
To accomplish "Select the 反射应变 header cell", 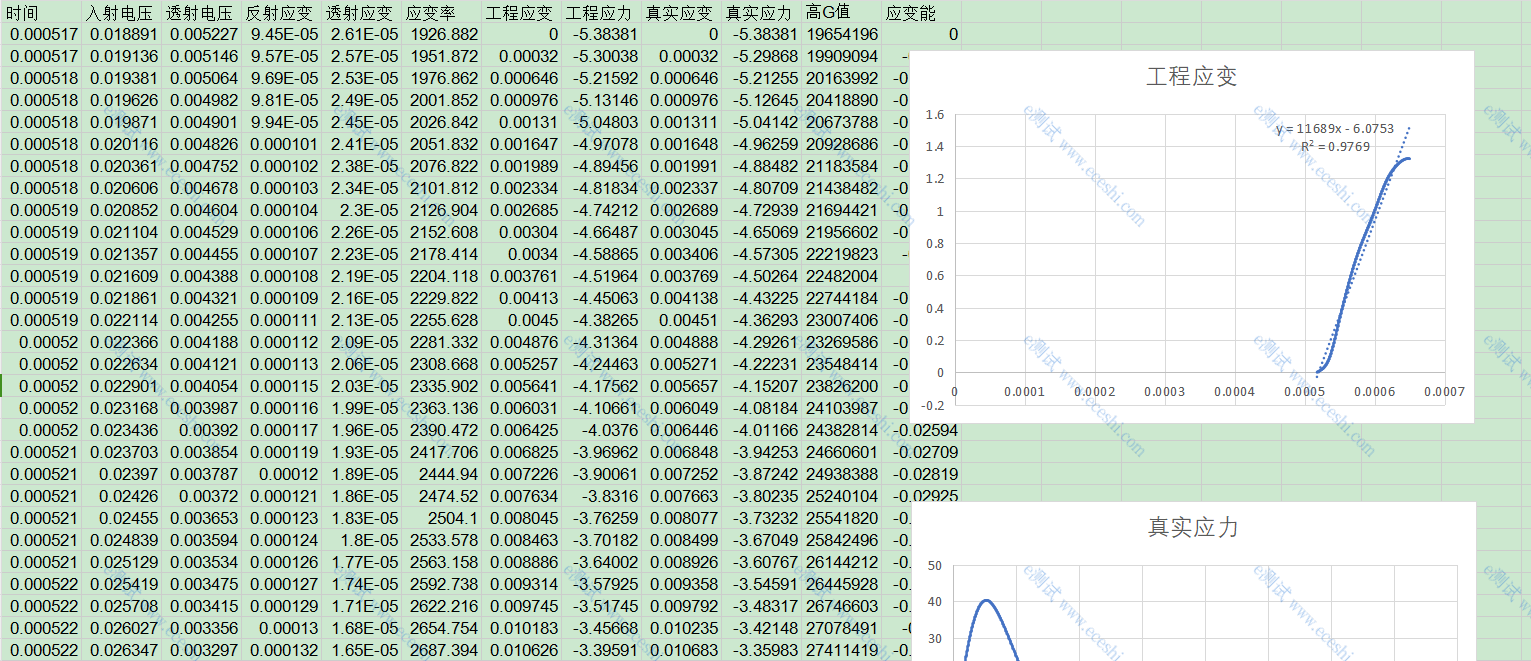I will tap(282, 12).
